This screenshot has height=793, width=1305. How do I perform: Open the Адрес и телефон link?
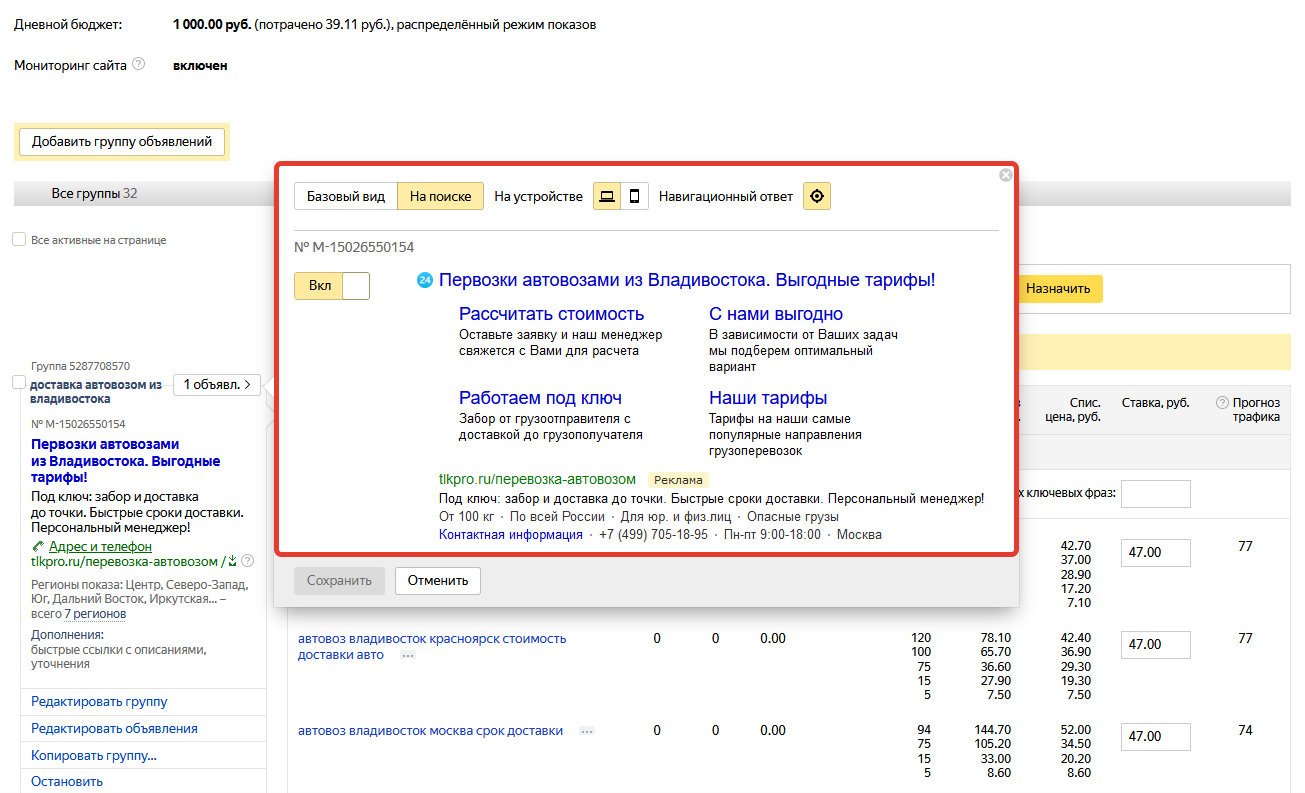pos(100,546)
